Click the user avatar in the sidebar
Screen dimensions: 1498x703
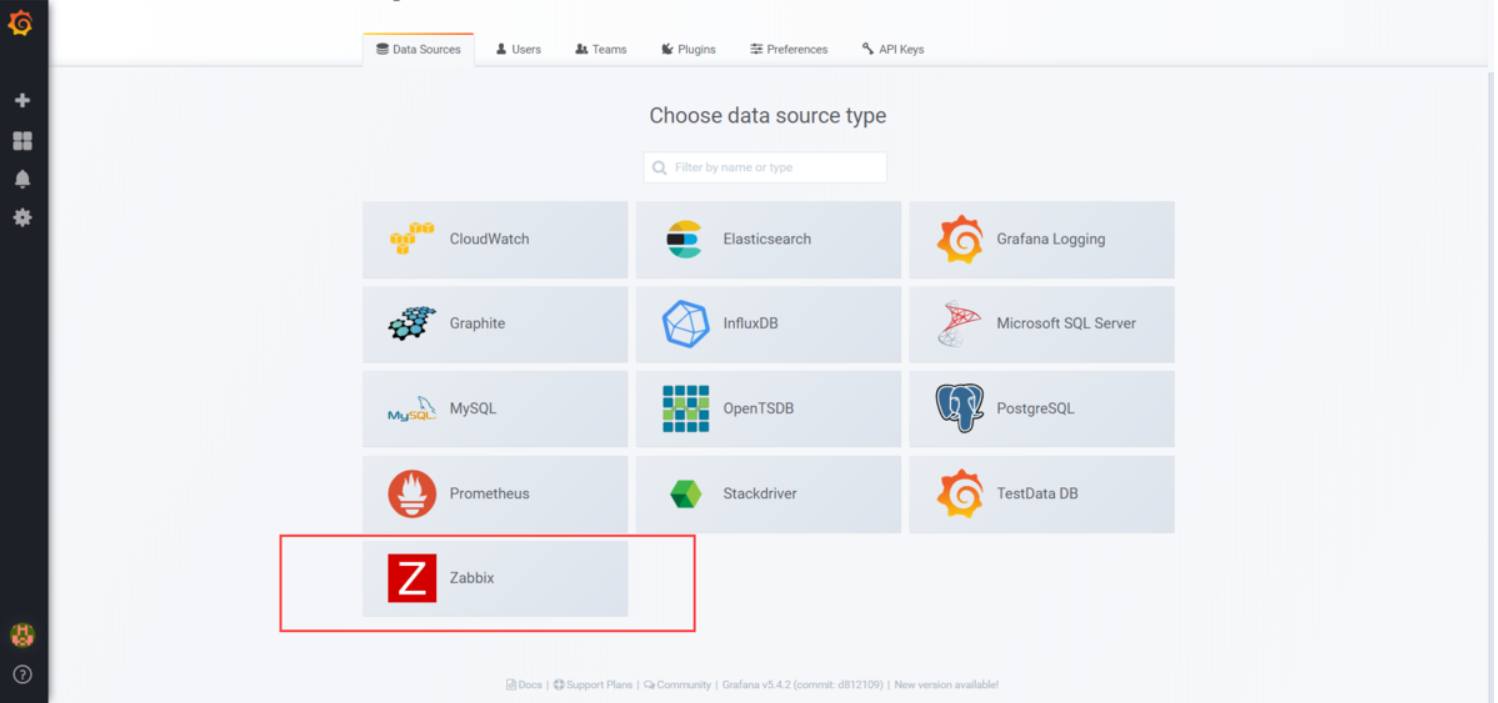pyautogui.click(x=22, y=635)
